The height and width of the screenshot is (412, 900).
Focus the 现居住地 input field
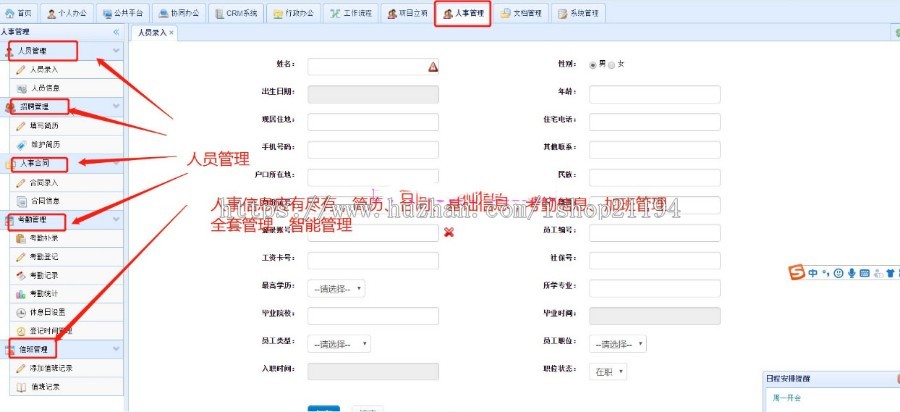[373, 122]
